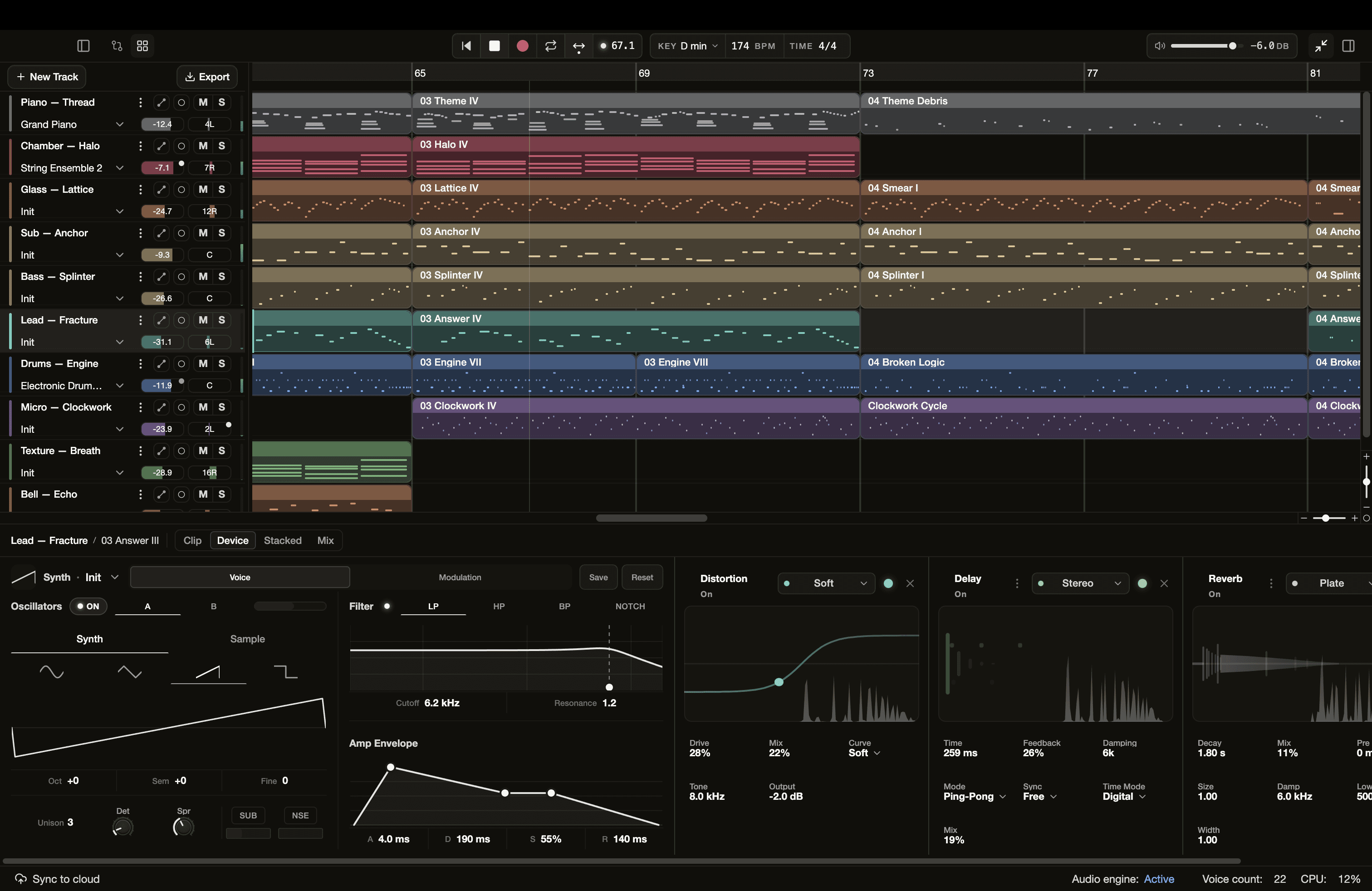Save the synth preset
Image resolution: width=1372 pixels, height=891 pixels.
point(598,578)
